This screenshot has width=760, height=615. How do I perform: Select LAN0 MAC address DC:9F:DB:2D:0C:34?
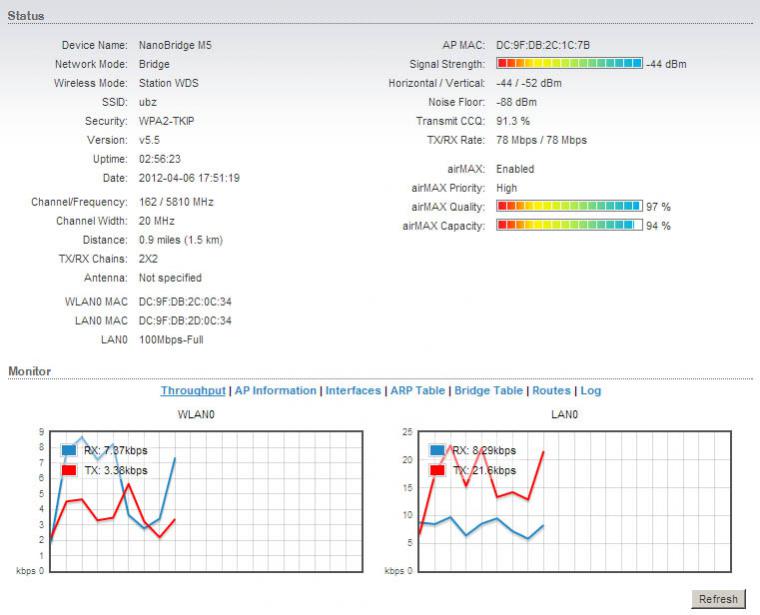click(x=185, y=320)
